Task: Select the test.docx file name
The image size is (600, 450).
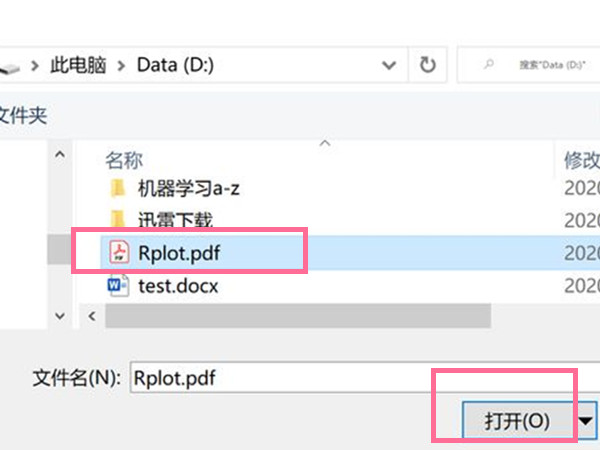Action: pyautogui.click(x=178, y=286)
